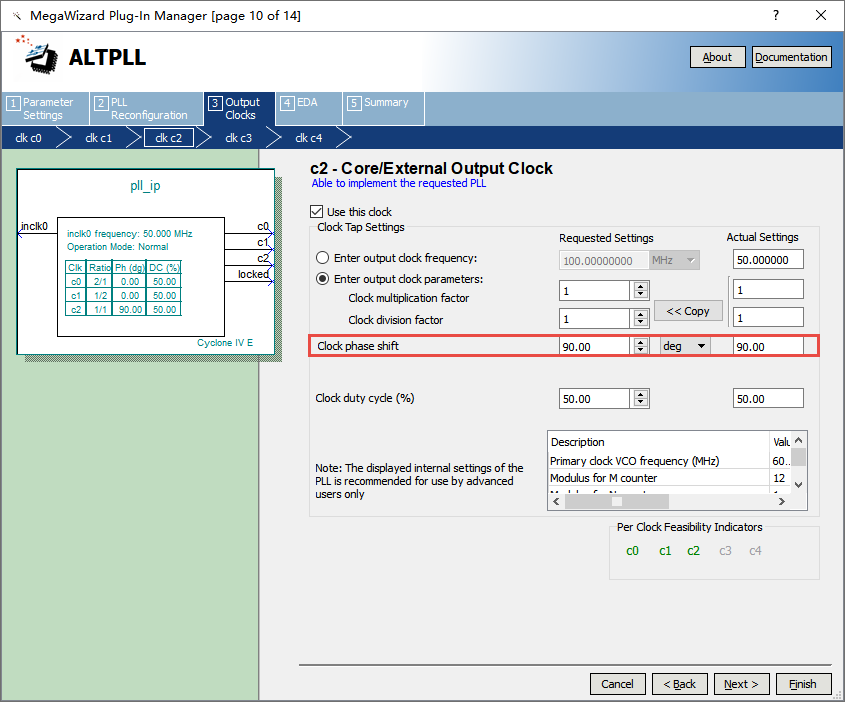Click the description table horizontal scrollbar thumb
This screenshot has width=845, height=702.
617,502
